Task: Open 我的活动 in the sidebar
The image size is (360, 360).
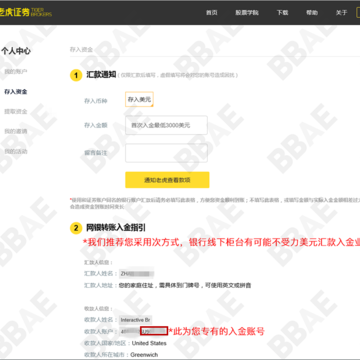Action: 16,151
